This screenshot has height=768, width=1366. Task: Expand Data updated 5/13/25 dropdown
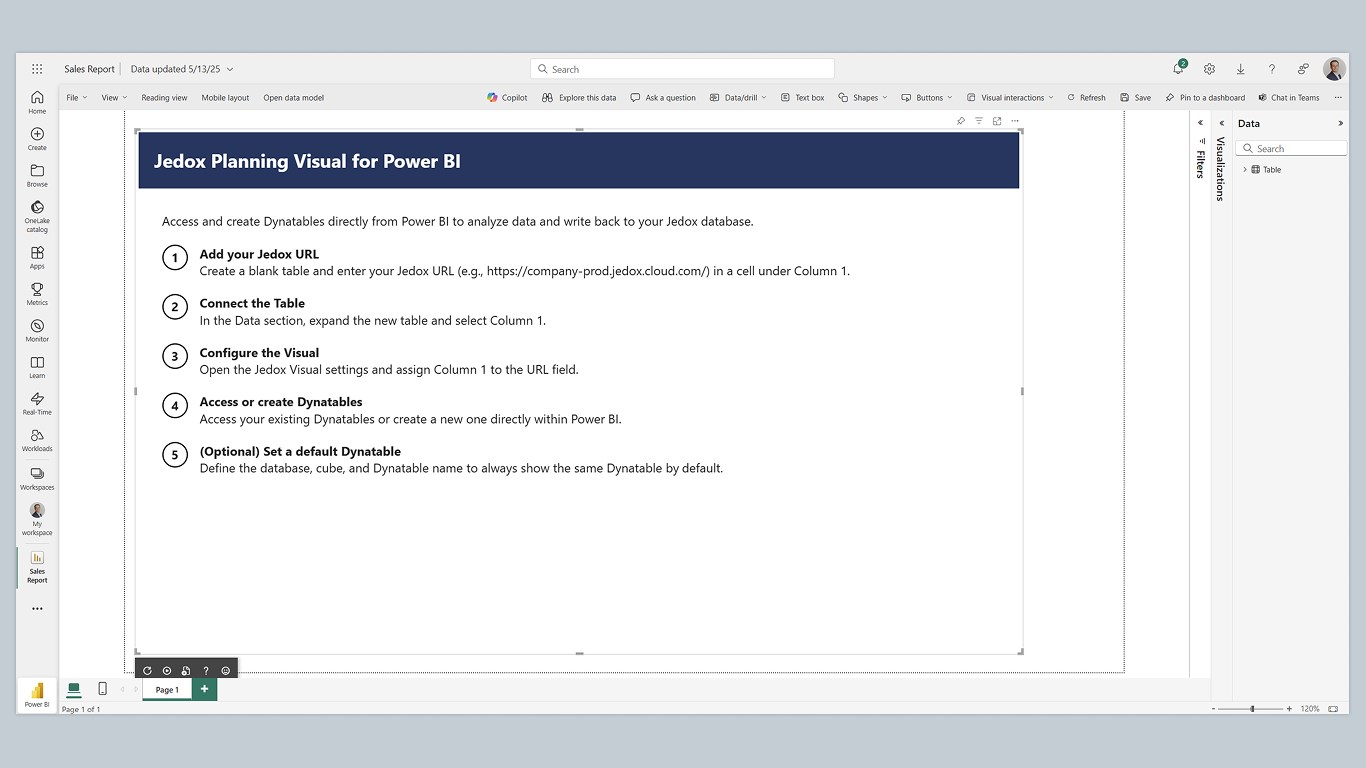(x=182, y=69)
